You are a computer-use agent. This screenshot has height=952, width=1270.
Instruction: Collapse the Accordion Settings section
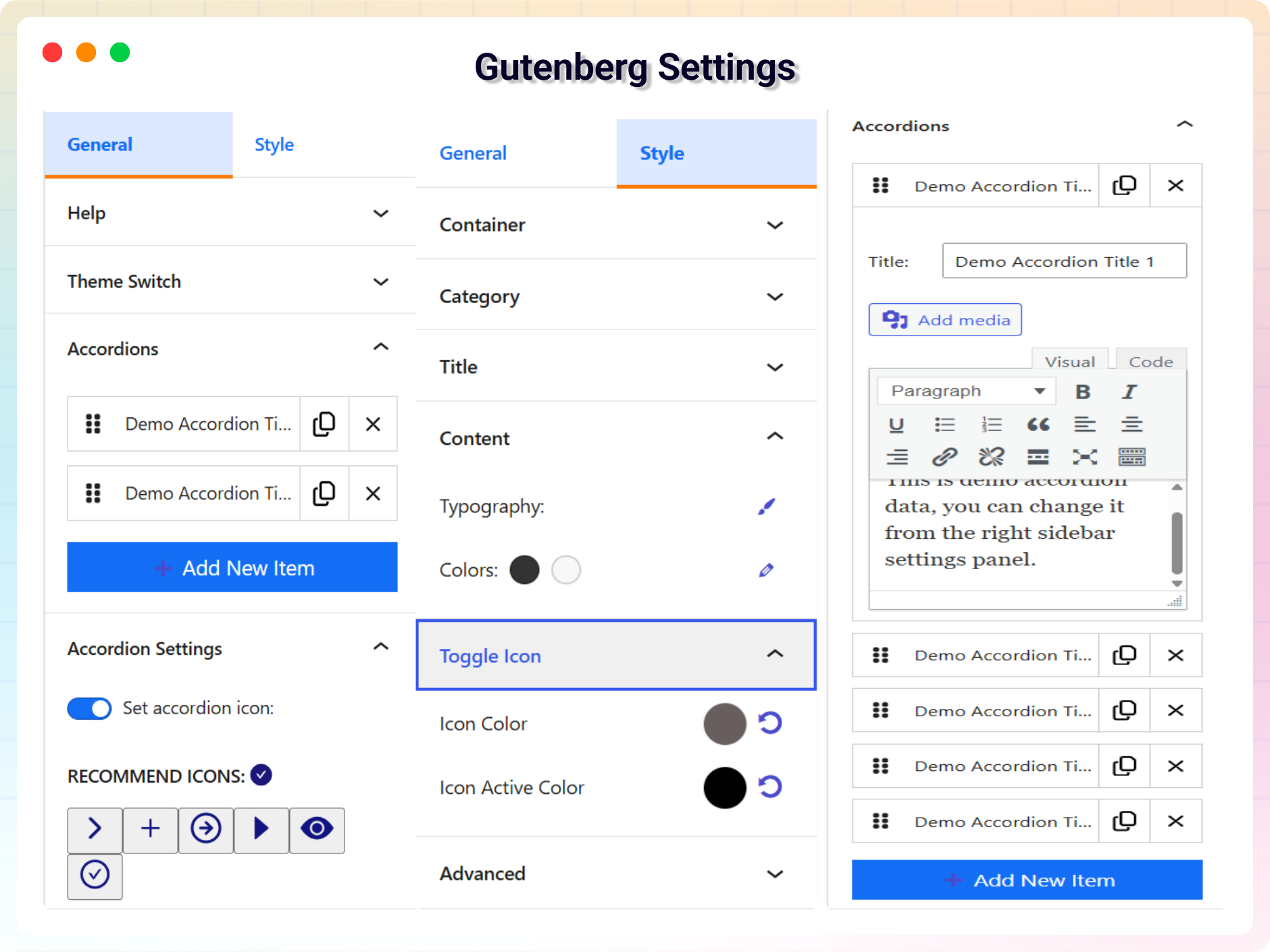tap(230, 648)
